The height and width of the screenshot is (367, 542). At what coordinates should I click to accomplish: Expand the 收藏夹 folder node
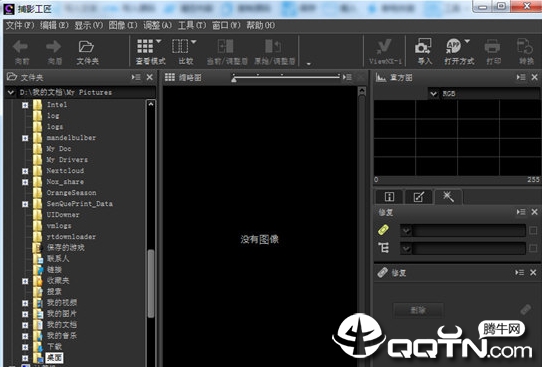click(25, 281)
